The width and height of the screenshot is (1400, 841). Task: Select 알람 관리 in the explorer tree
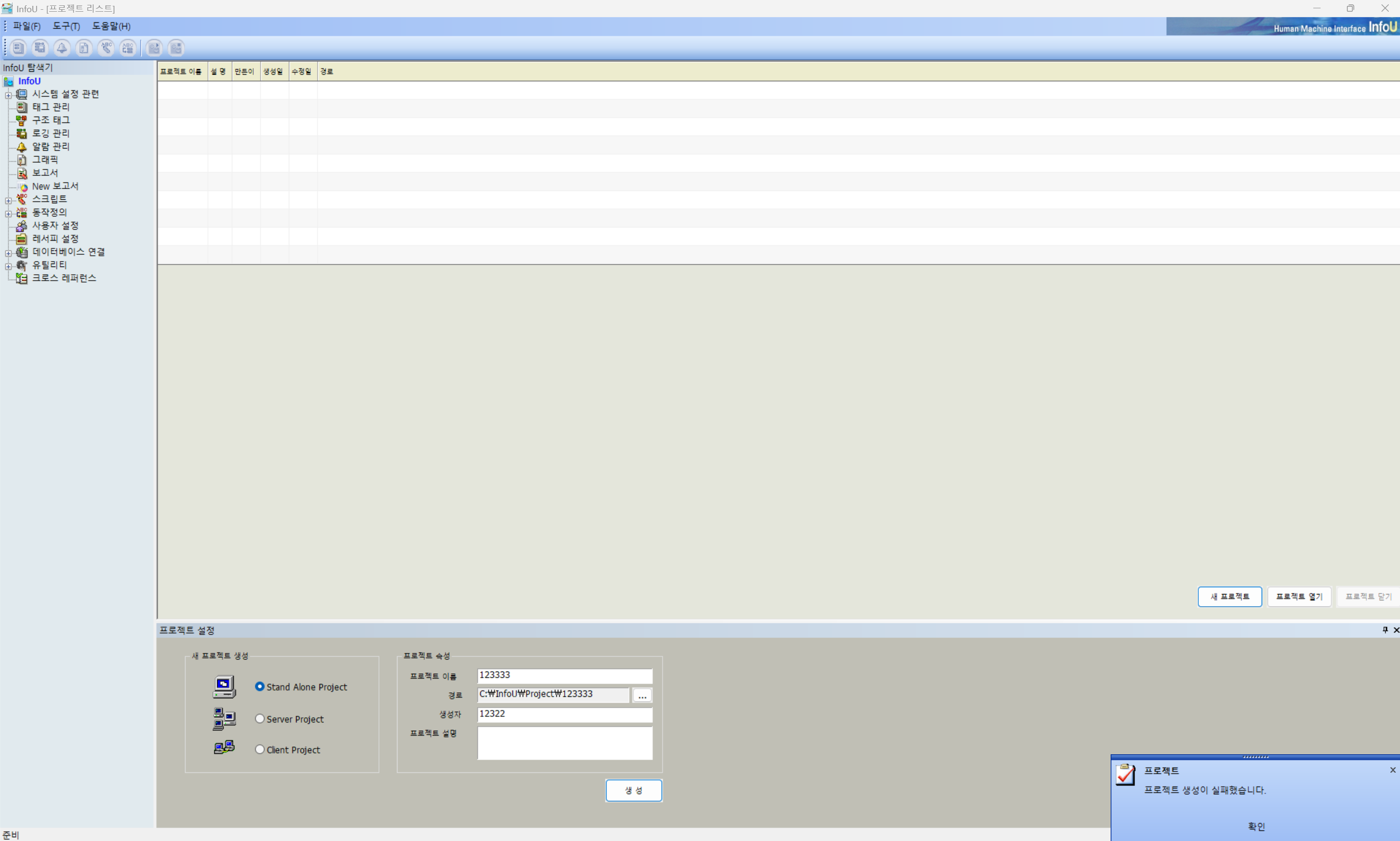point(51,146)
